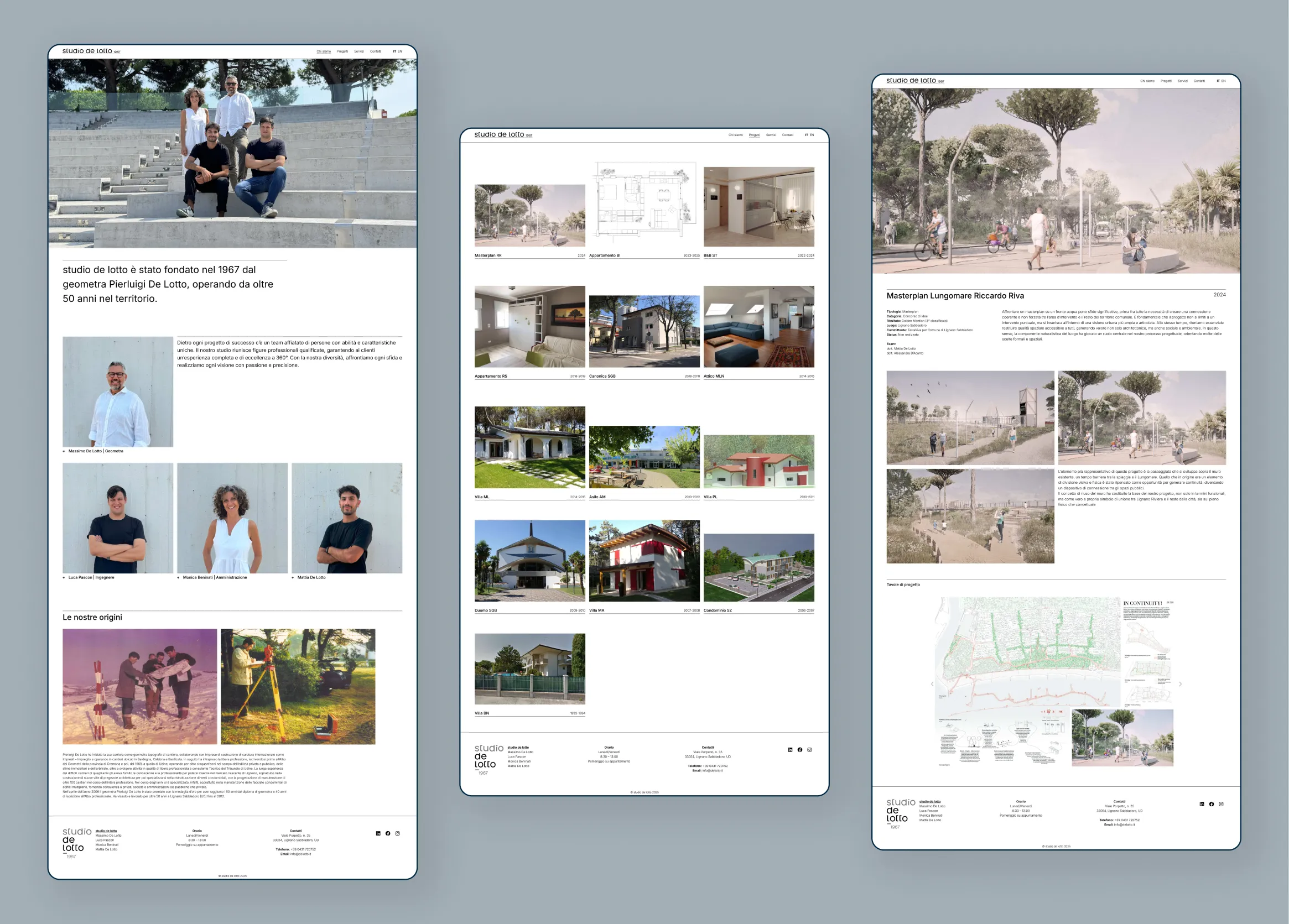Switch language back to IT on Progetti page

coord(807,134)
